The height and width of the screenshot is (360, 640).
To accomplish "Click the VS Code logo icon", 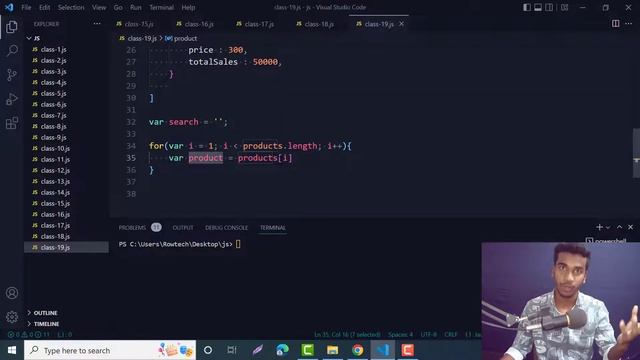I will 9,7.
